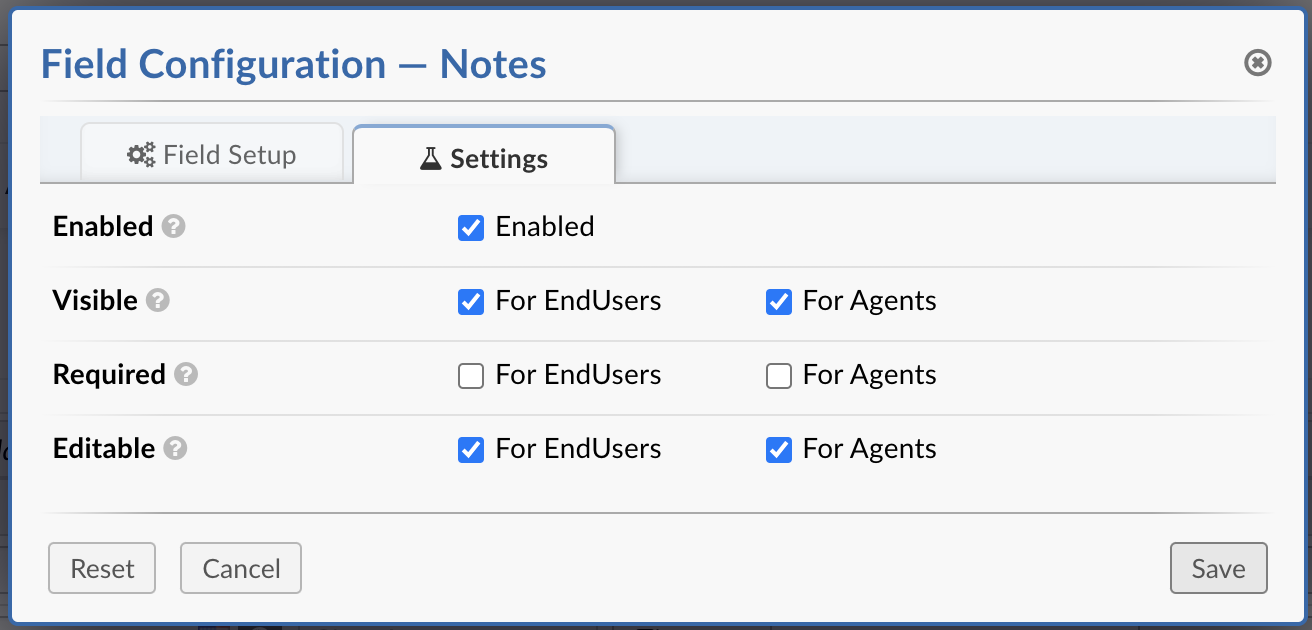Toggle Visible For Agents checkbox
The width and height of the screenshot is (1312, 630).
[x=779, y=302]
